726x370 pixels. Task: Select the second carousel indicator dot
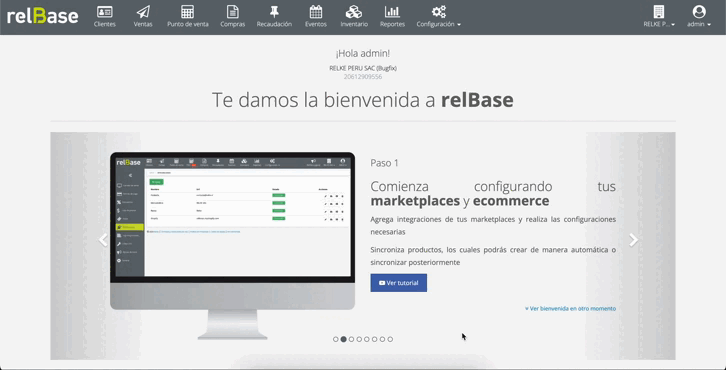coord(344,339)
